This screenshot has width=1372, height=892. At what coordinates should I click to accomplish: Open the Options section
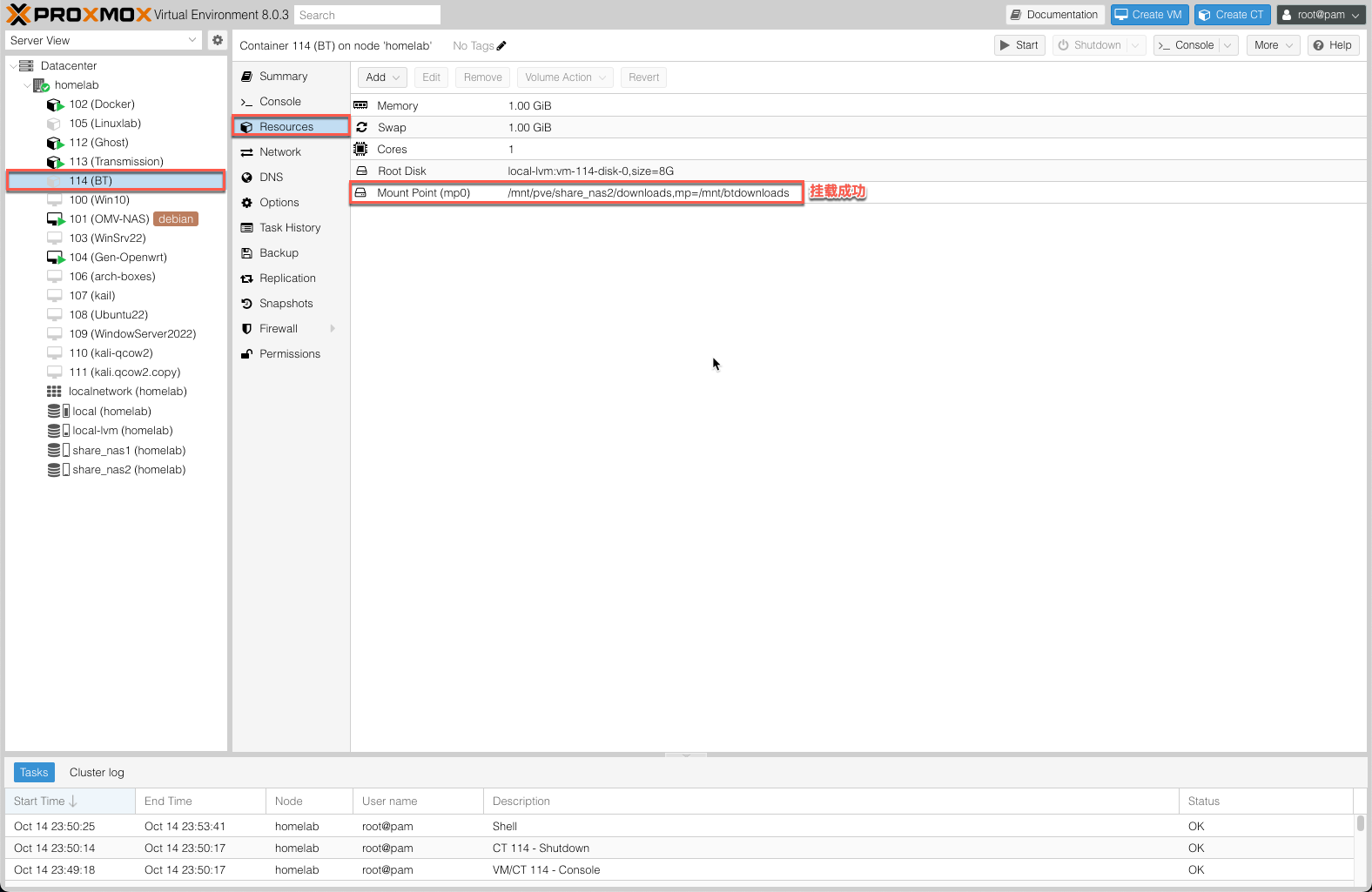point(291,203)
